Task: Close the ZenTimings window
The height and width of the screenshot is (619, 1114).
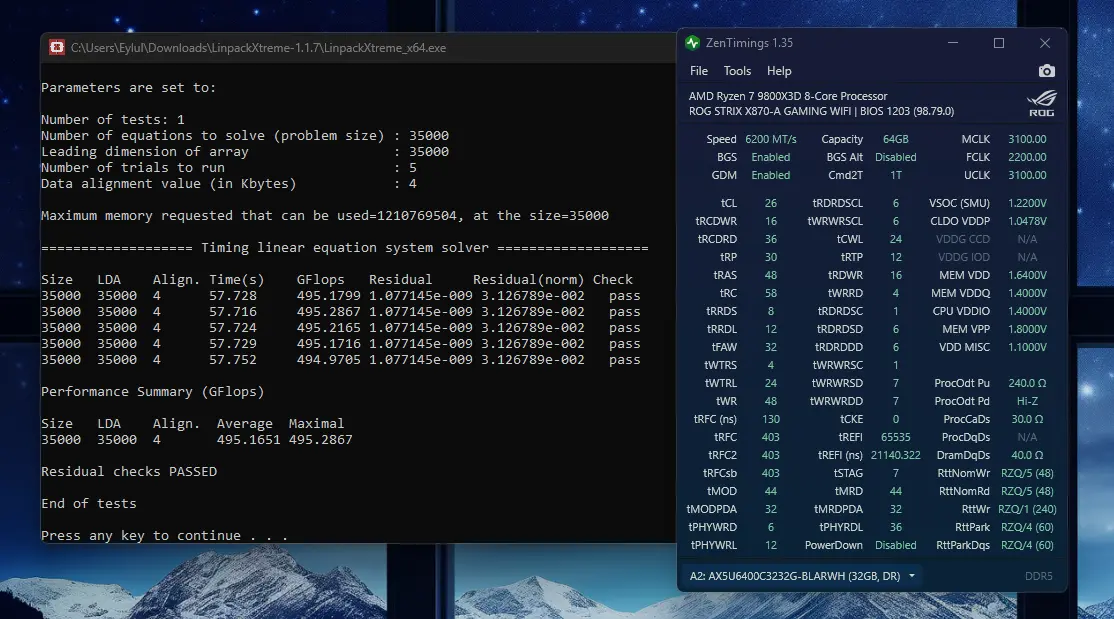Action: click(1044, 43)
